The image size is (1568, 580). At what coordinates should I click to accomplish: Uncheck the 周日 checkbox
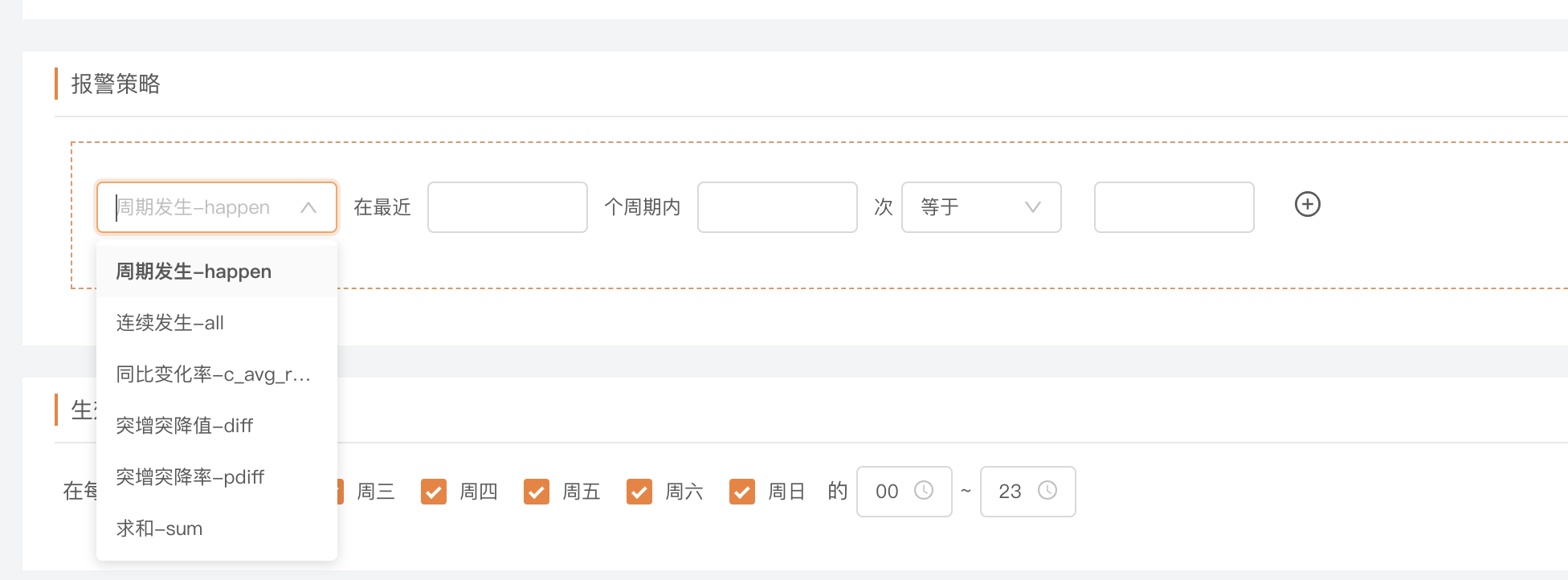point(742,492)
